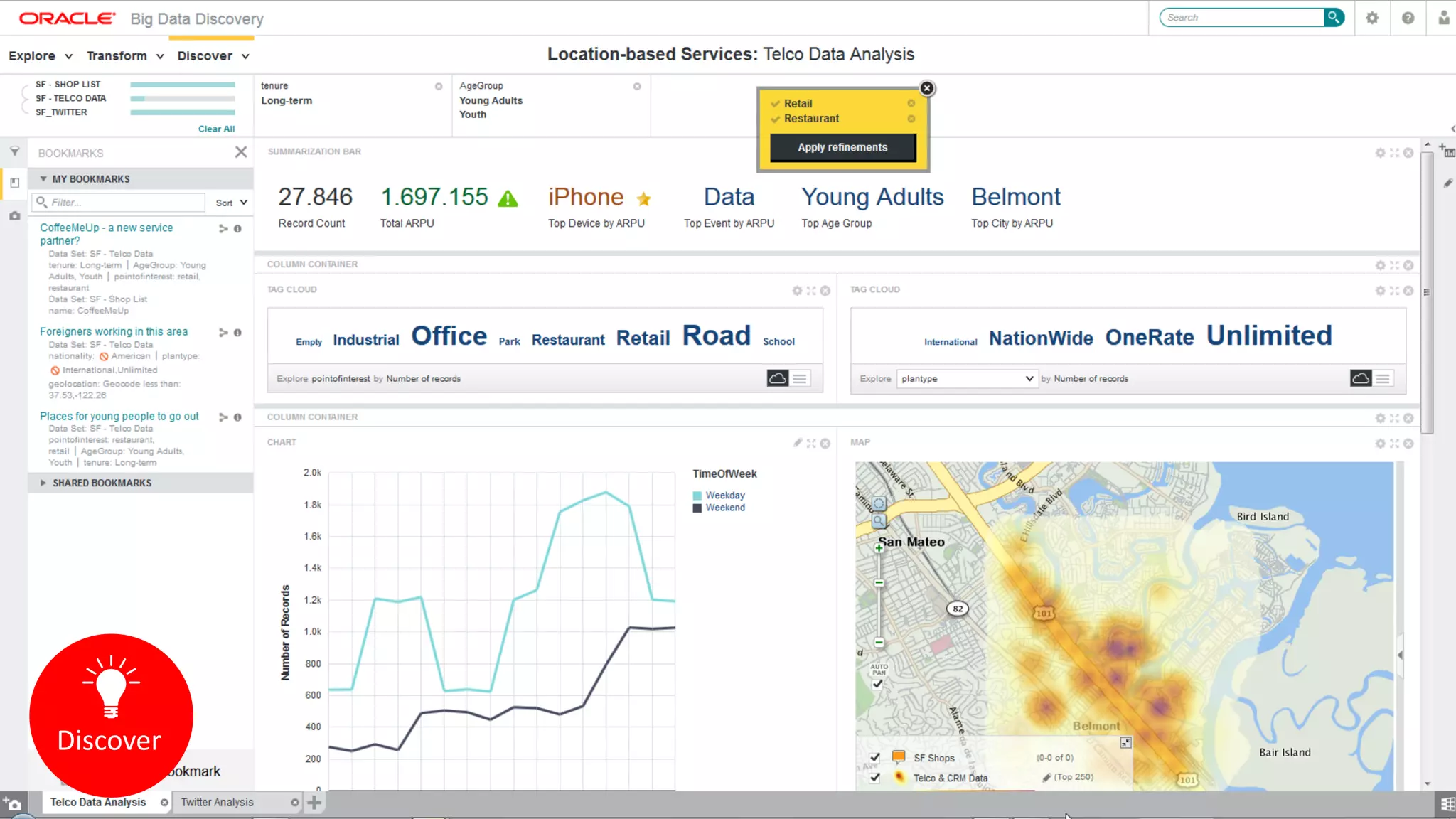Open the bookmarks Sort dropdown
The image size is (1456, 819).
(x=232, y=203)
